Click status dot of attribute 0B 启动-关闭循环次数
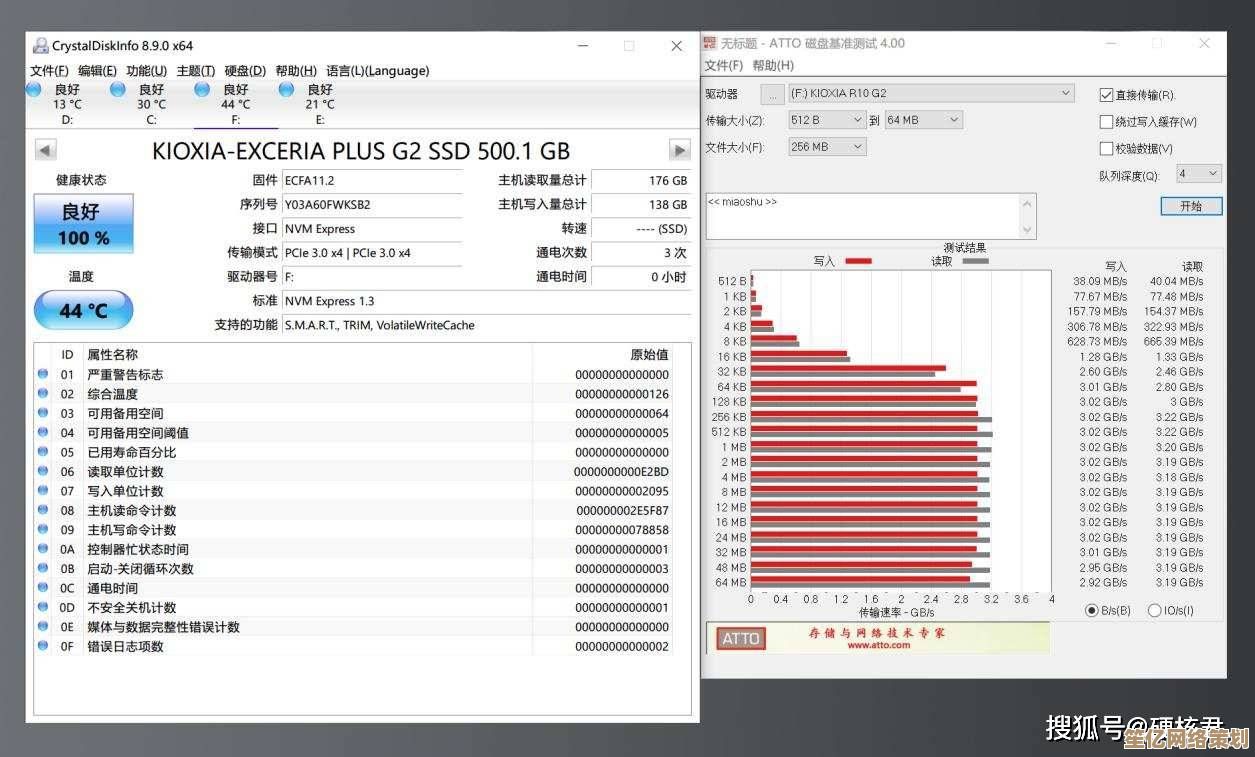The height and width of the screenshot is (757, 1255). pyautogui.click(x=43, y=568)
